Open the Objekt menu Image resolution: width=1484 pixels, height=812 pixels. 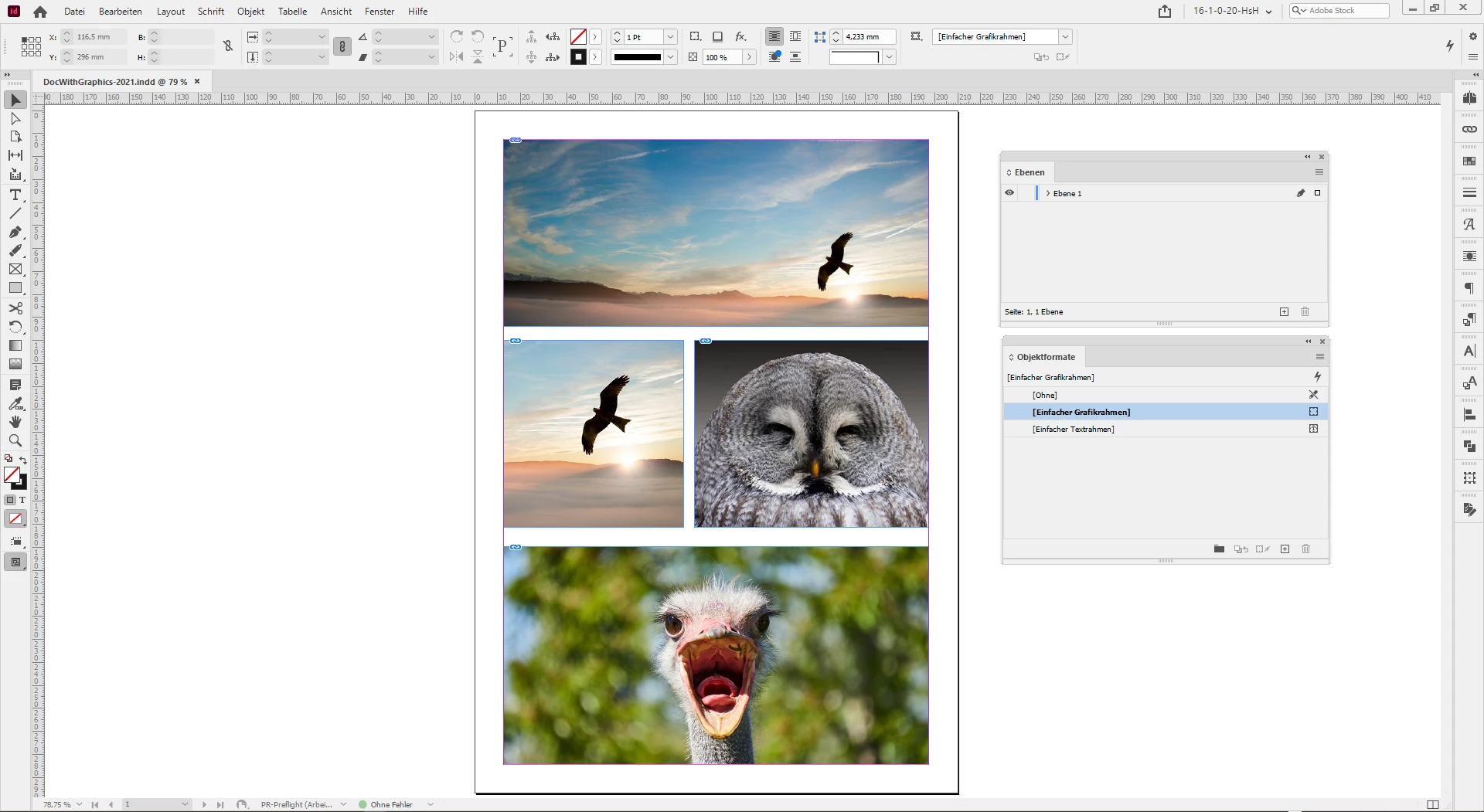click(250, 12)
